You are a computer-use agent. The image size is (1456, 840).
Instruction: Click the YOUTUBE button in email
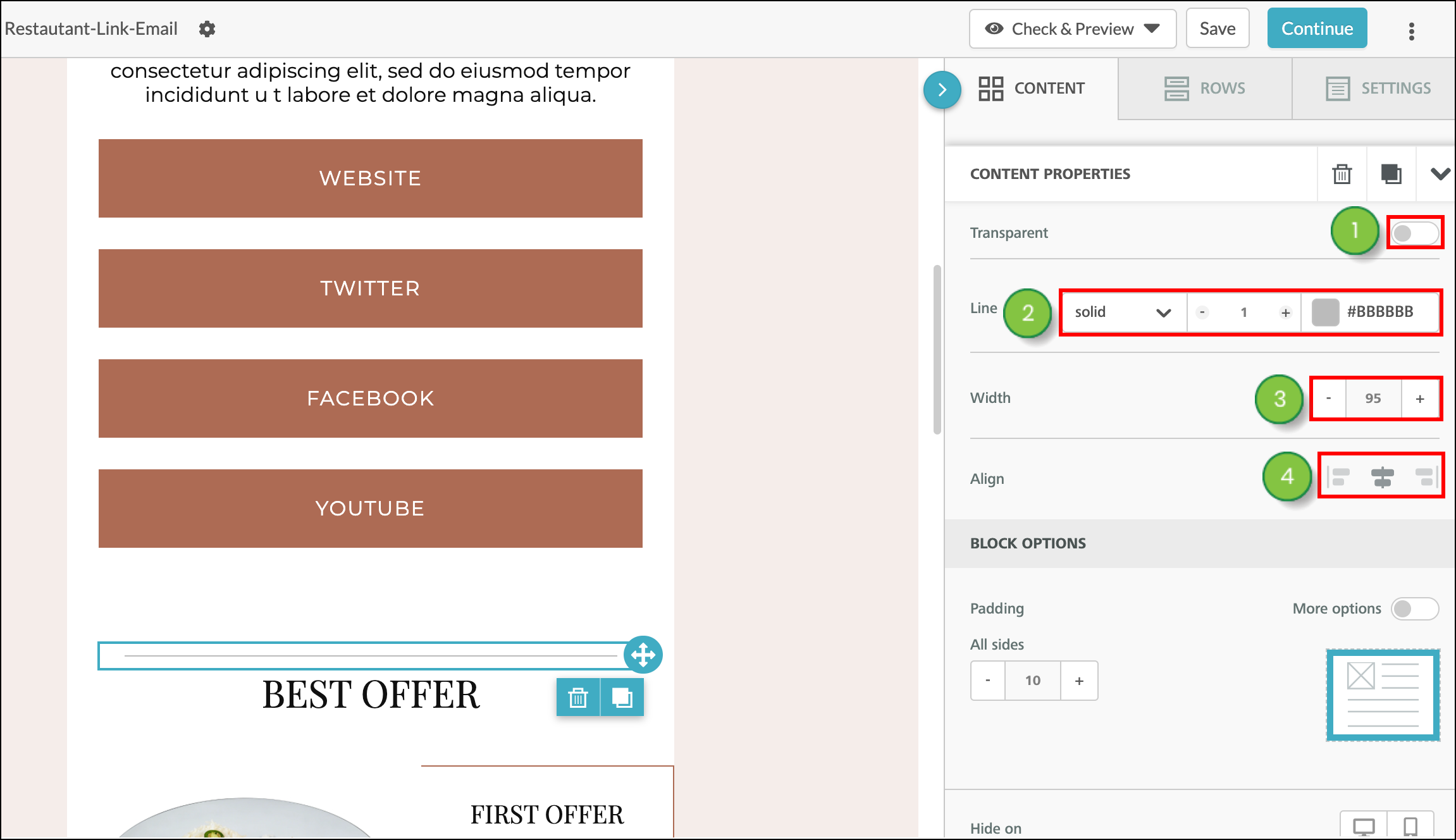[371, 509]
